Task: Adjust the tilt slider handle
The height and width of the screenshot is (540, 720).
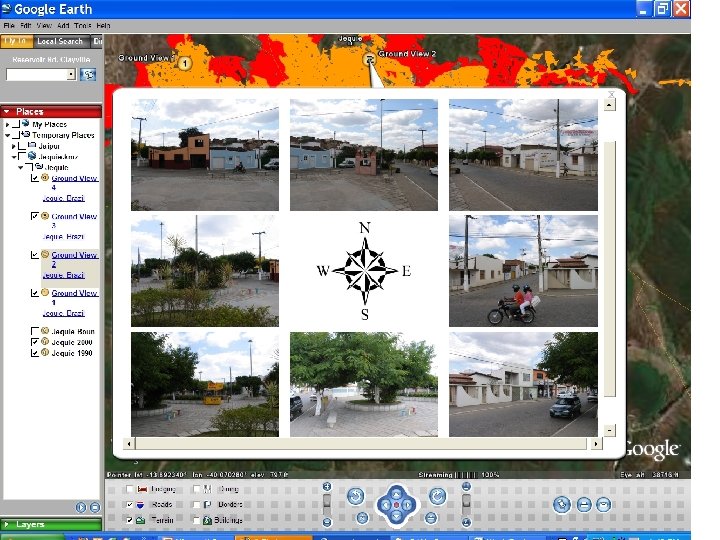Action: (466, 501)
